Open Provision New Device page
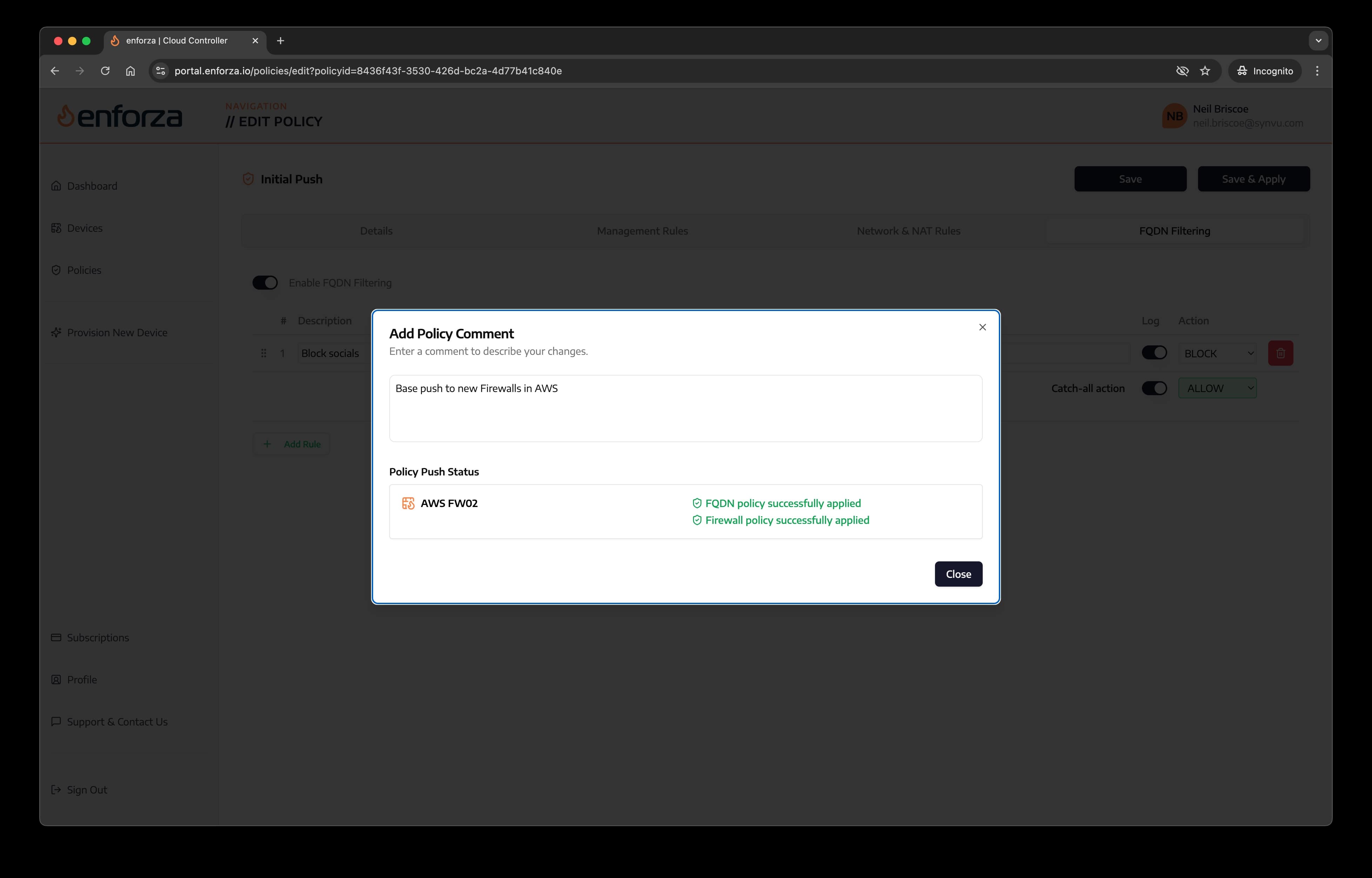The image size is (1372, 878). click(x=117, y=332)
